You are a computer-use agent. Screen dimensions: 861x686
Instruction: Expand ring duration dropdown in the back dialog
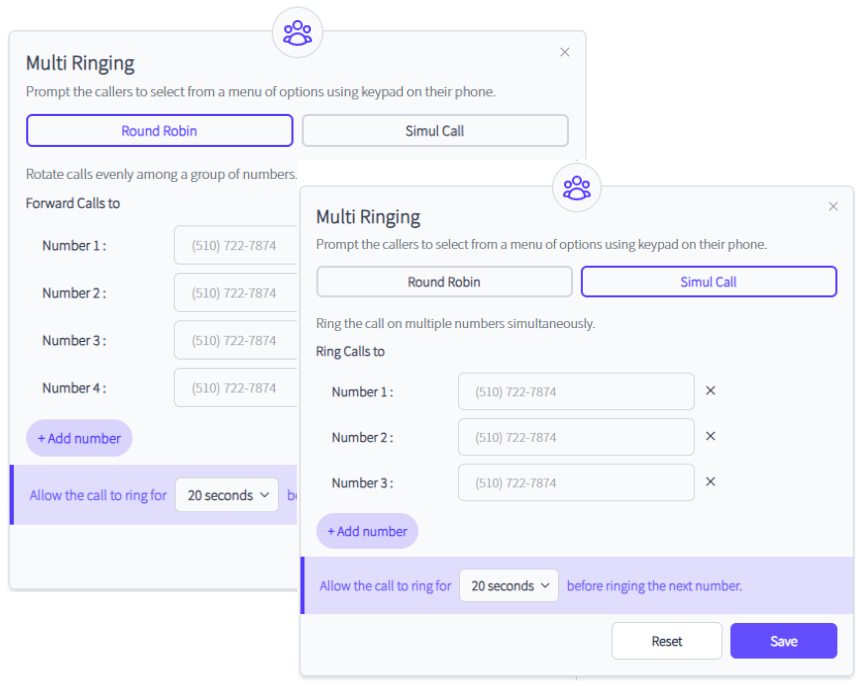[x=226, y=495]
